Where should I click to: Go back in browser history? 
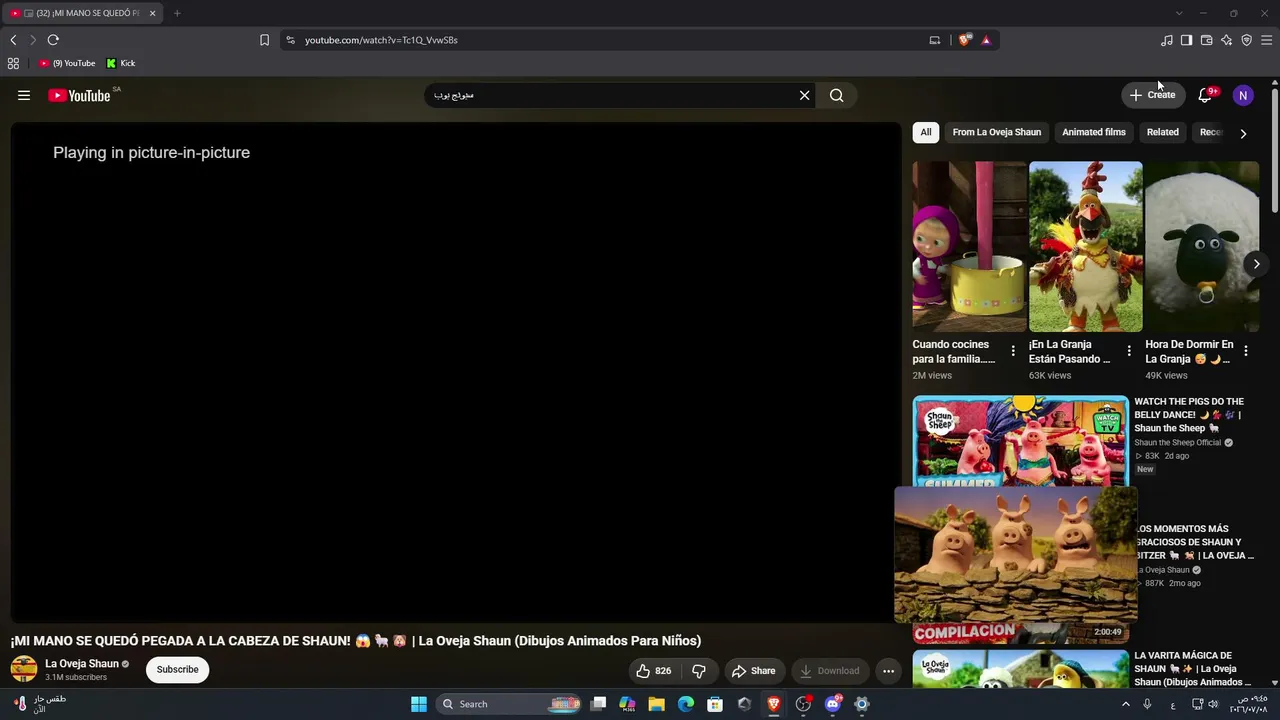coord(13,40)
